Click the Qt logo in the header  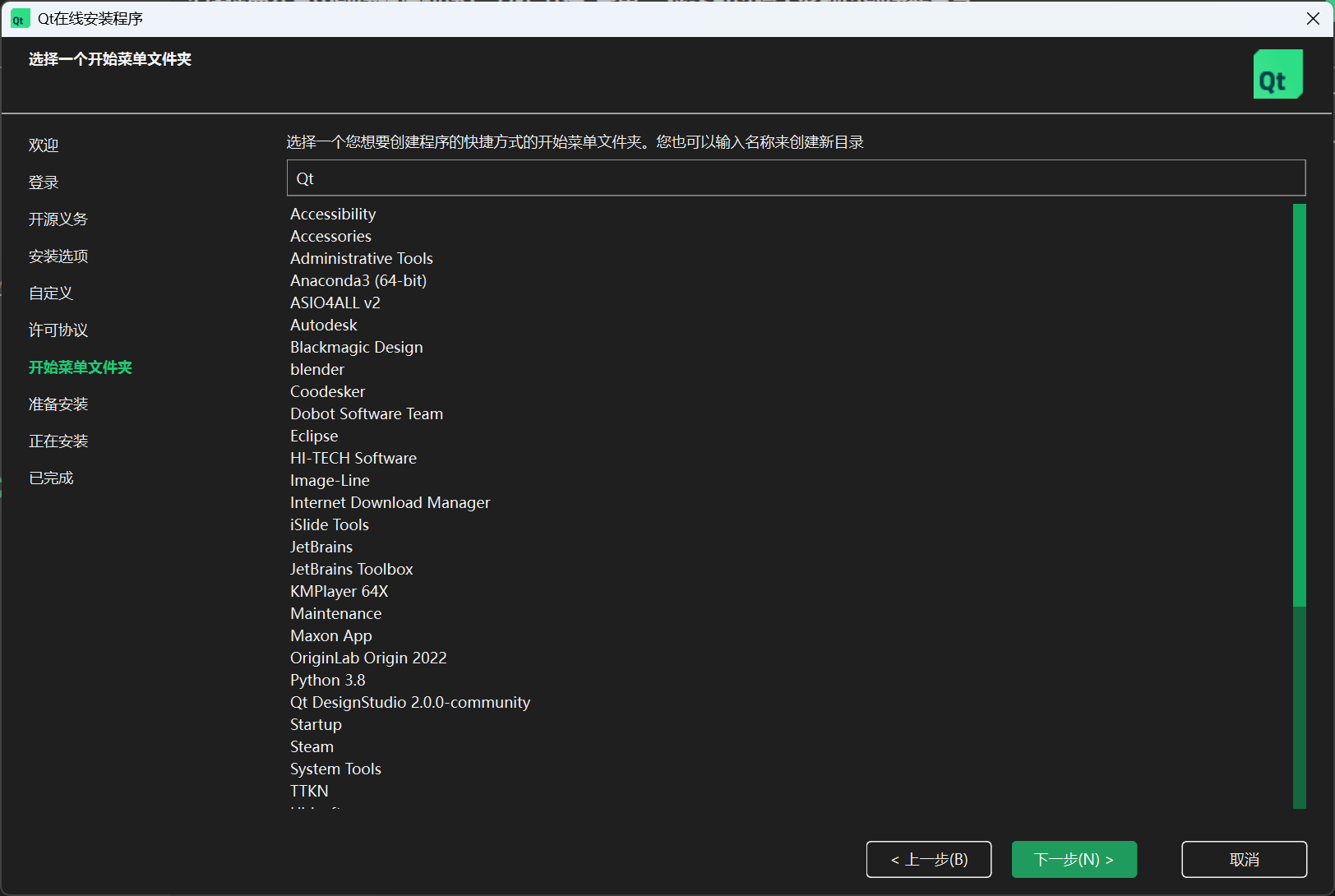coord(1277,74)
